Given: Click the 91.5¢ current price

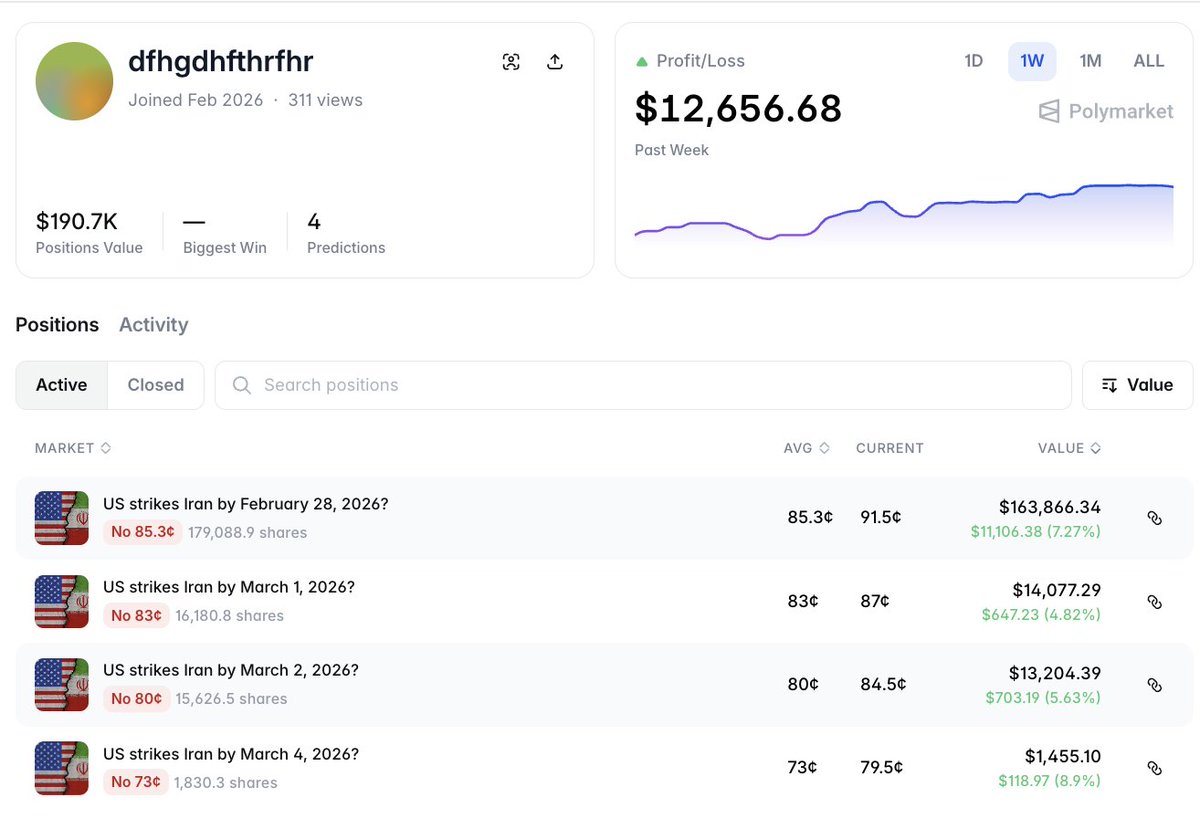Looking at the screenshot, I should 881,518.
